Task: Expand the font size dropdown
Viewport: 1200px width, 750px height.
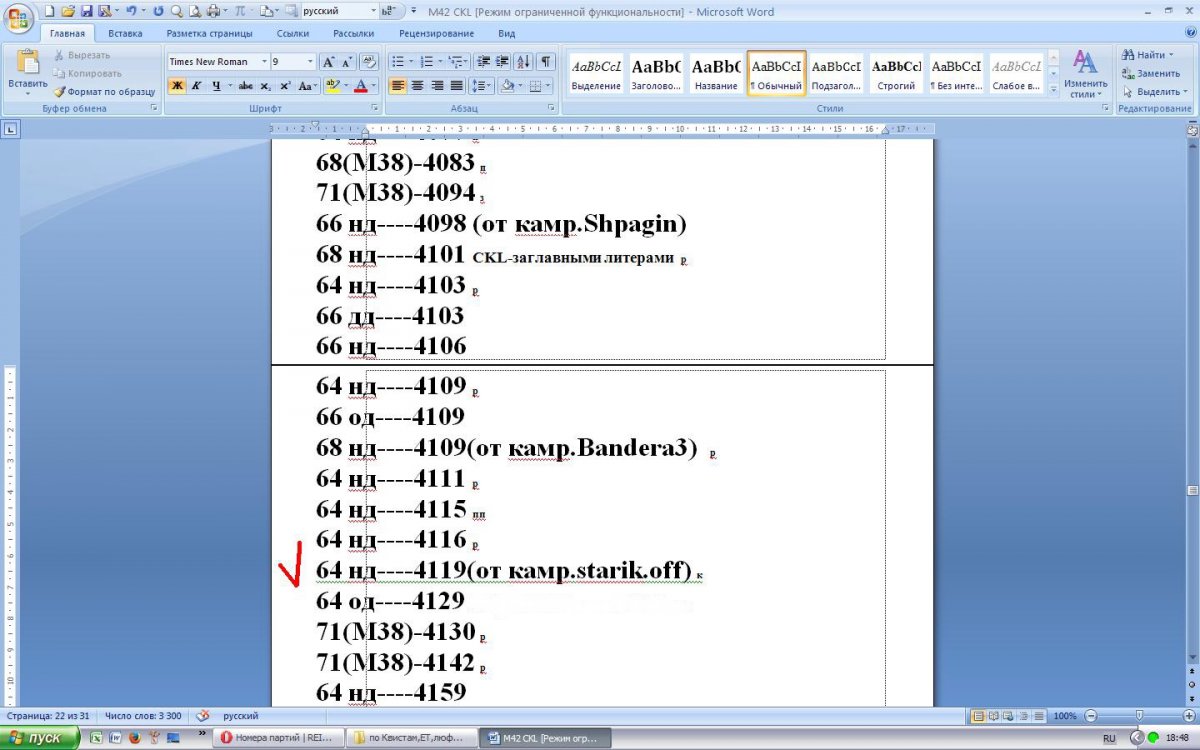Action: 310,62
